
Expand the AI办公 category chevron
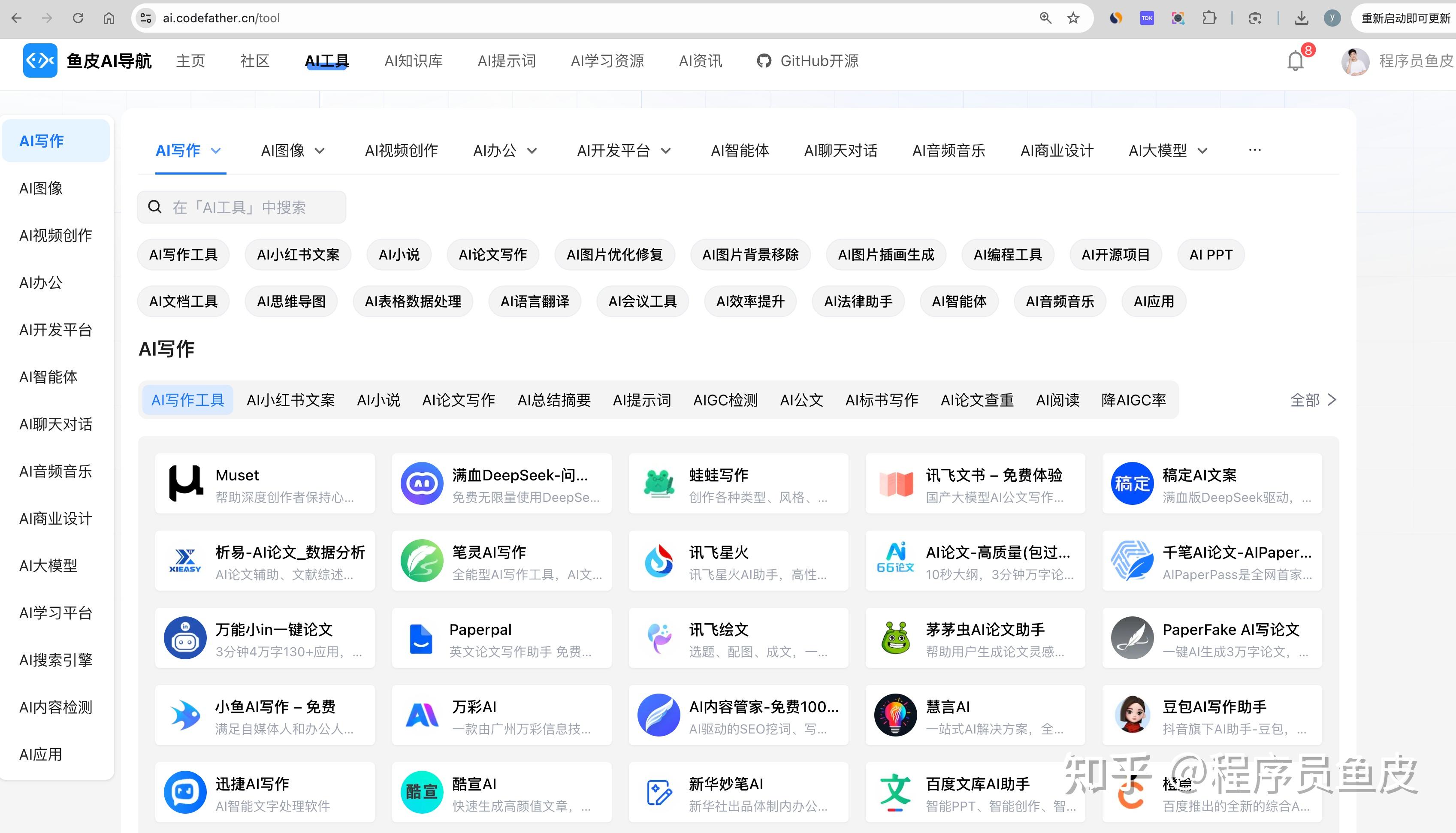pyautogui.click(x=532, y=151)
